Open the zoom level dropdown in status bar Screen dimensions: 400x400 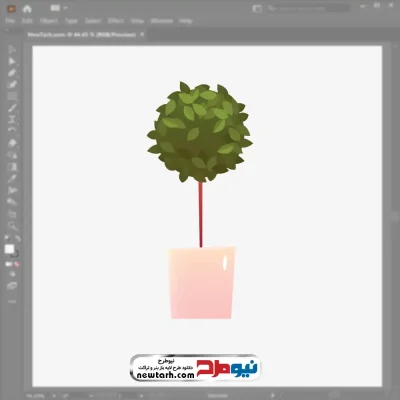54,396
